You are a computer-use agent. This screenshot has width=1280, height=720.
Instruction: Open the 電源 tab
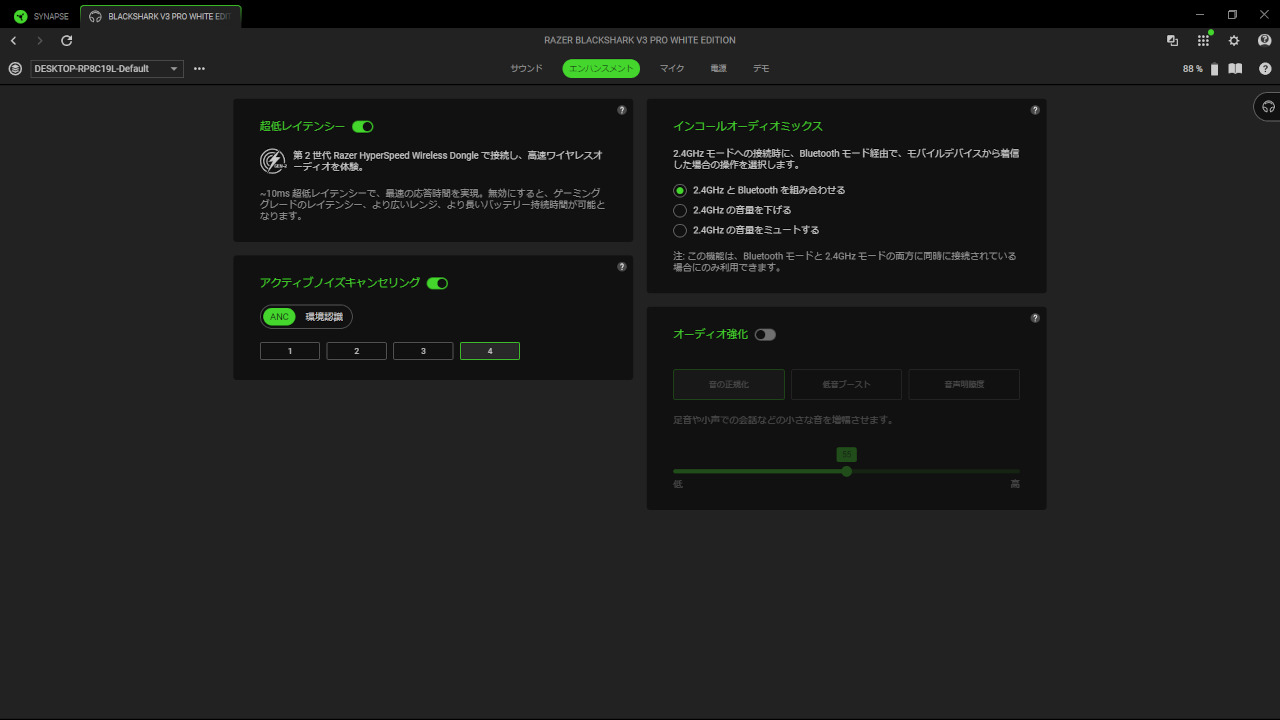click(718, 69)
